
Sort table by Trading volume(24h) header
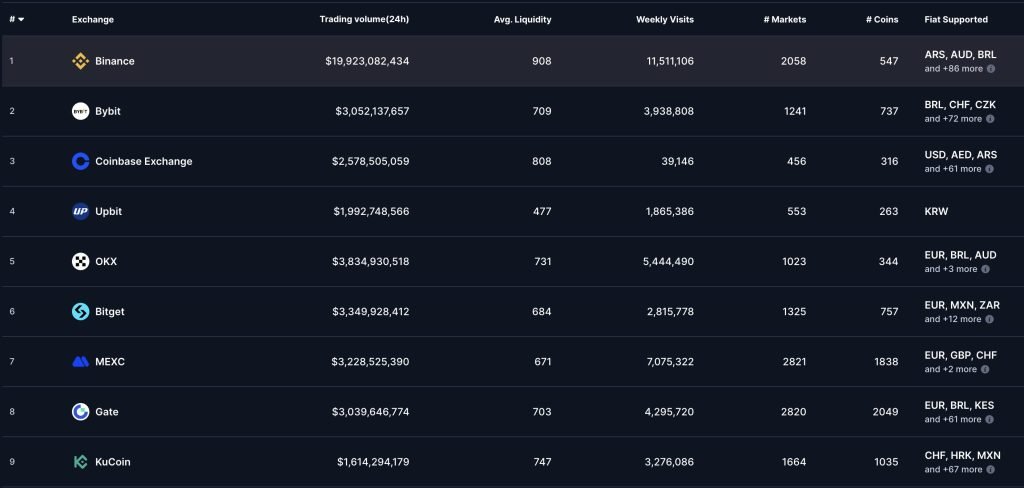tap(364, 19)
